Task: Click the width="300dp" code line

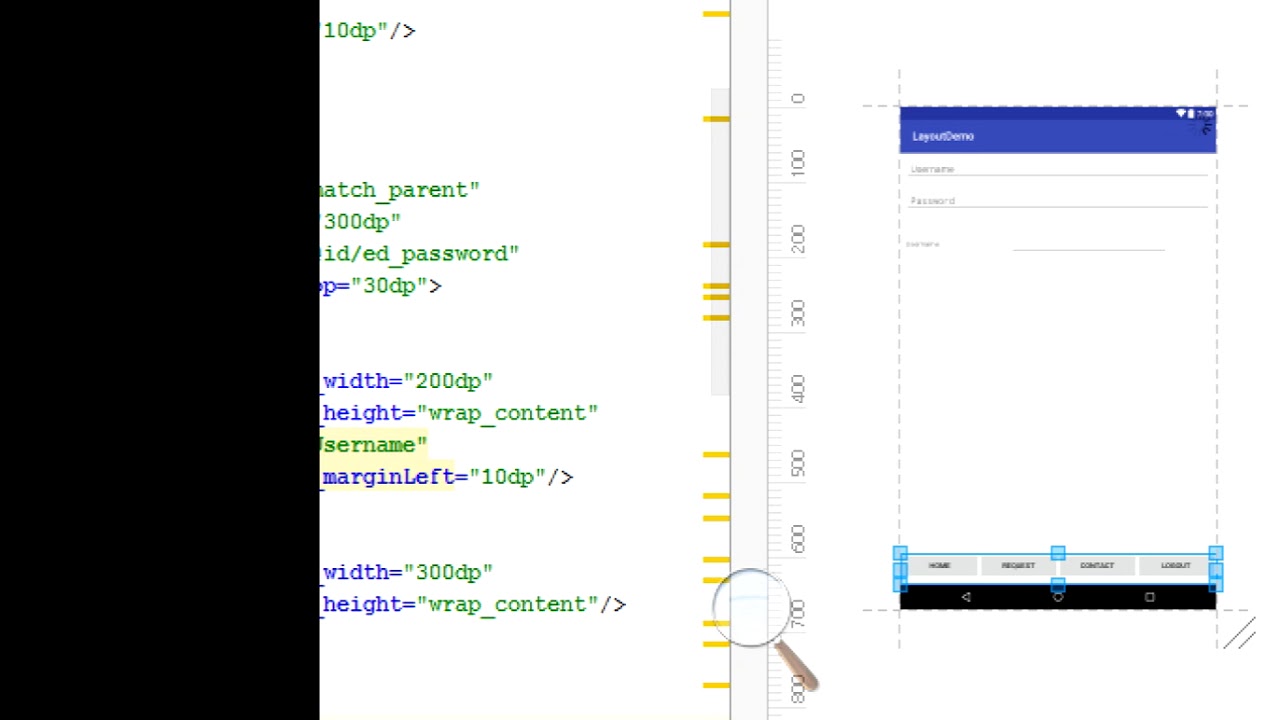Action: point(407,573)
